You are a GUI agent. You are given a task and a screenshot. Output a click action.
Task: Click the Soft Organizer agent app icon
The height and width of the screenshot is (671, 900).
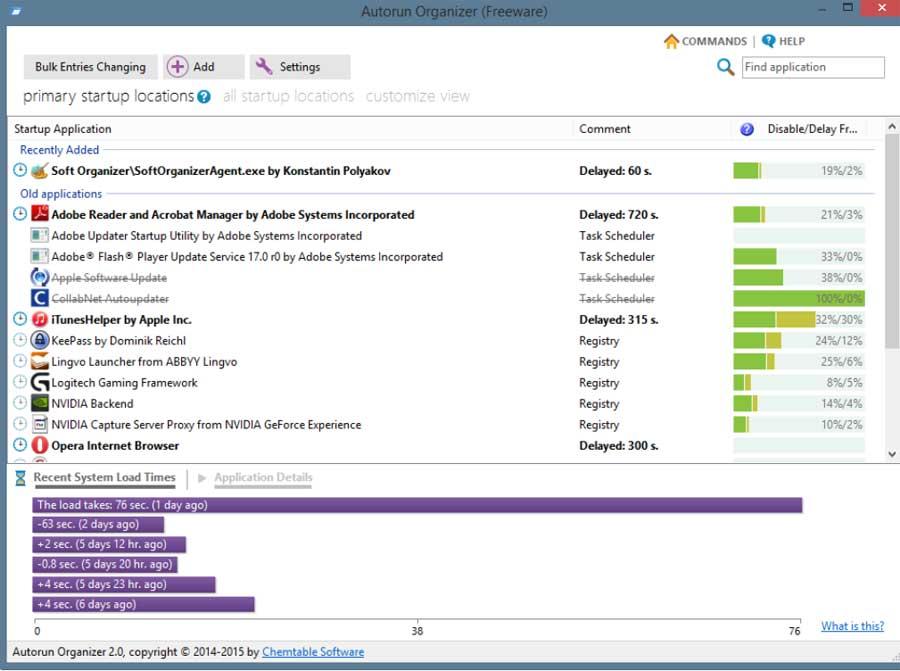(x=40, y=170)
